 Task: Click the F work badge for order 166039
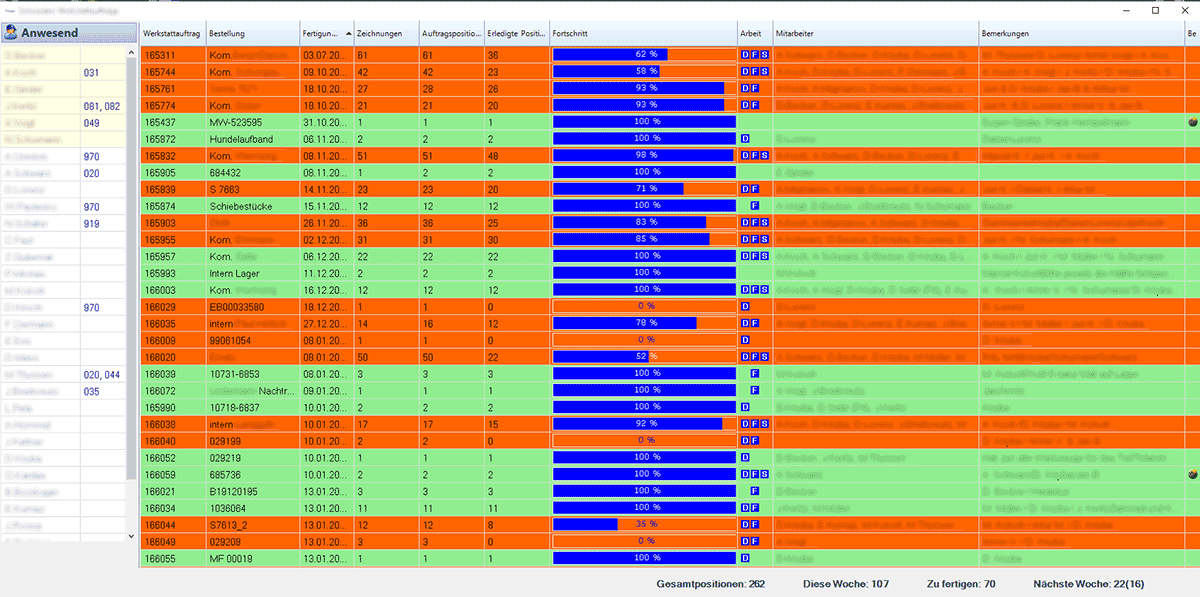(x=754, y=374)
